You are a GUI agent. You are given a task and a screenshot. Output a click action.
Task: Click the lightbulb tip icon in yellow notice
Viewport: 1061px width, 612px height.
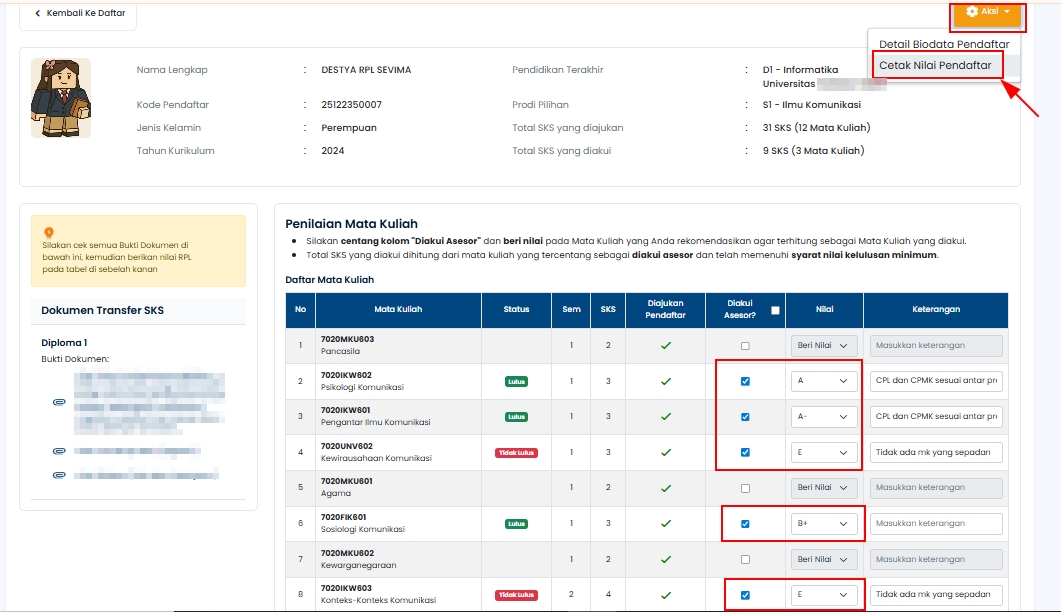(49, 232)
